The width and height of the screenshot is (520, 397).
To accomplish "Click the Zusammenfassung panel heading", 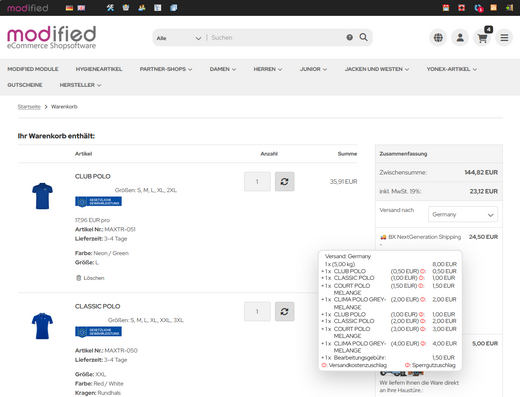I will click(403, 154).
